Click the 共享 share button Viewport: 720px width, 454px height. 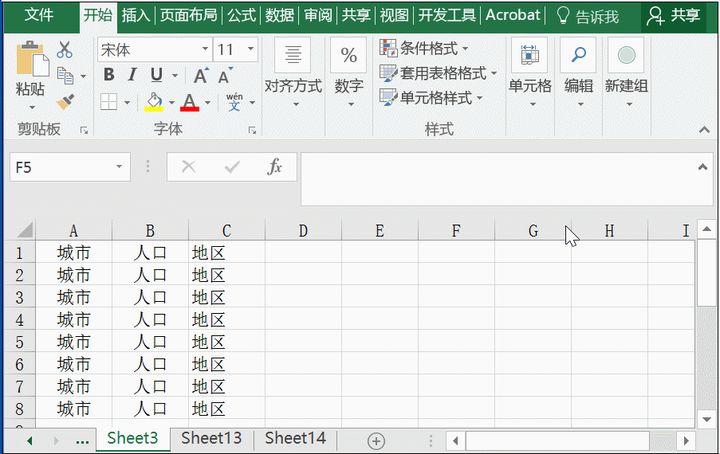click(675, 15)
